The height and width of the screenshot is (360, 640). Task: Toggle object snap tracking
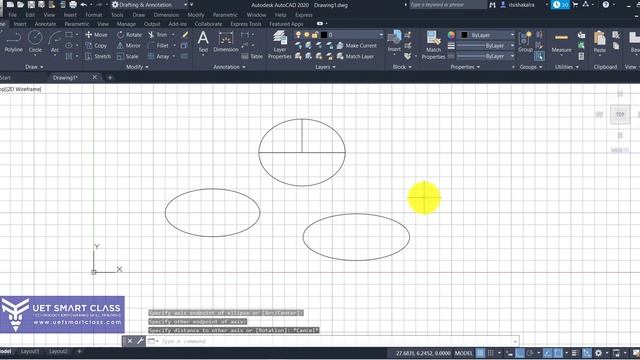547,353
